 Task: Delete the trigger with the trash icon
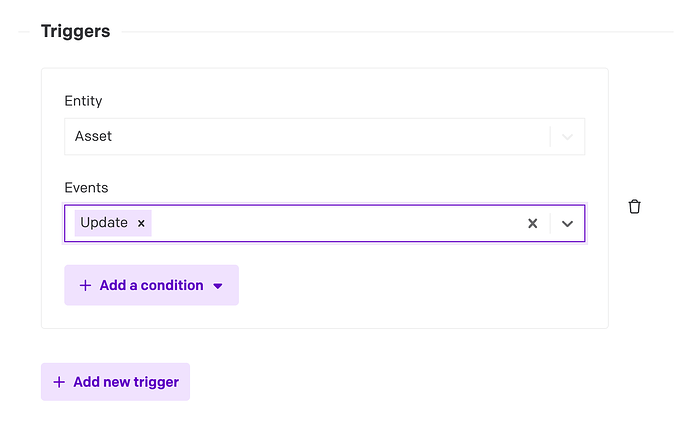click(634, 206)
